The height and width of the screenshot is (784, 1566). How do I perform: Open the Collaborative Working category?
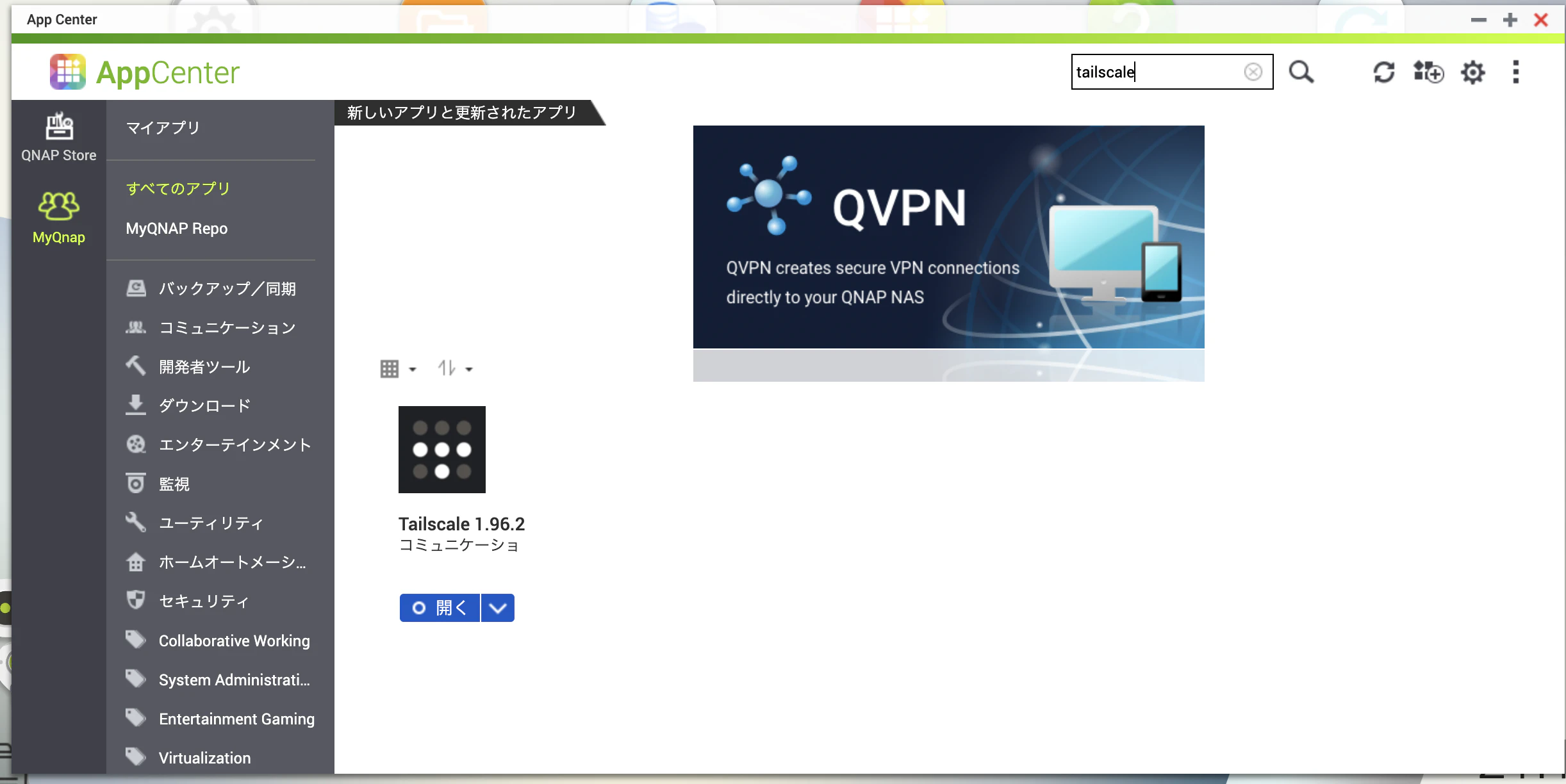pos(235,641)
